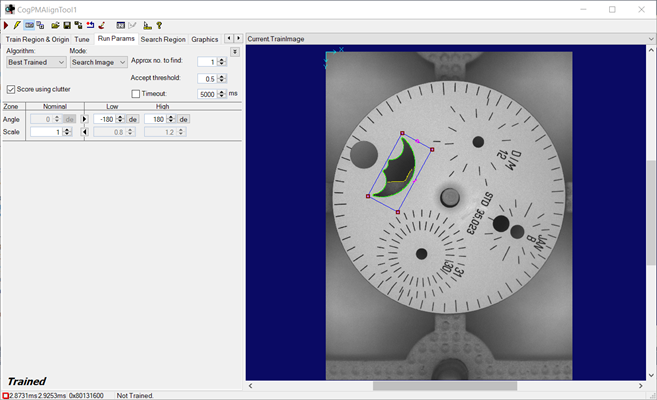Click the open folder icon in toolbar
This screenshot has height=400, width=657.
pos(55,25)
